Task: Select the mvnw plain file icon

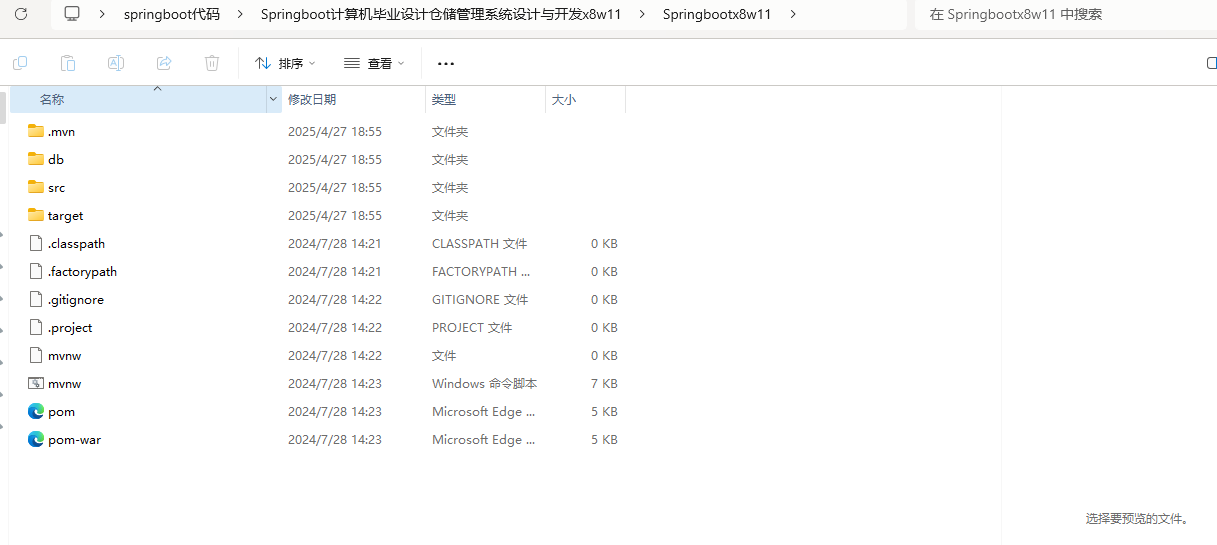Action: [37, 355]
